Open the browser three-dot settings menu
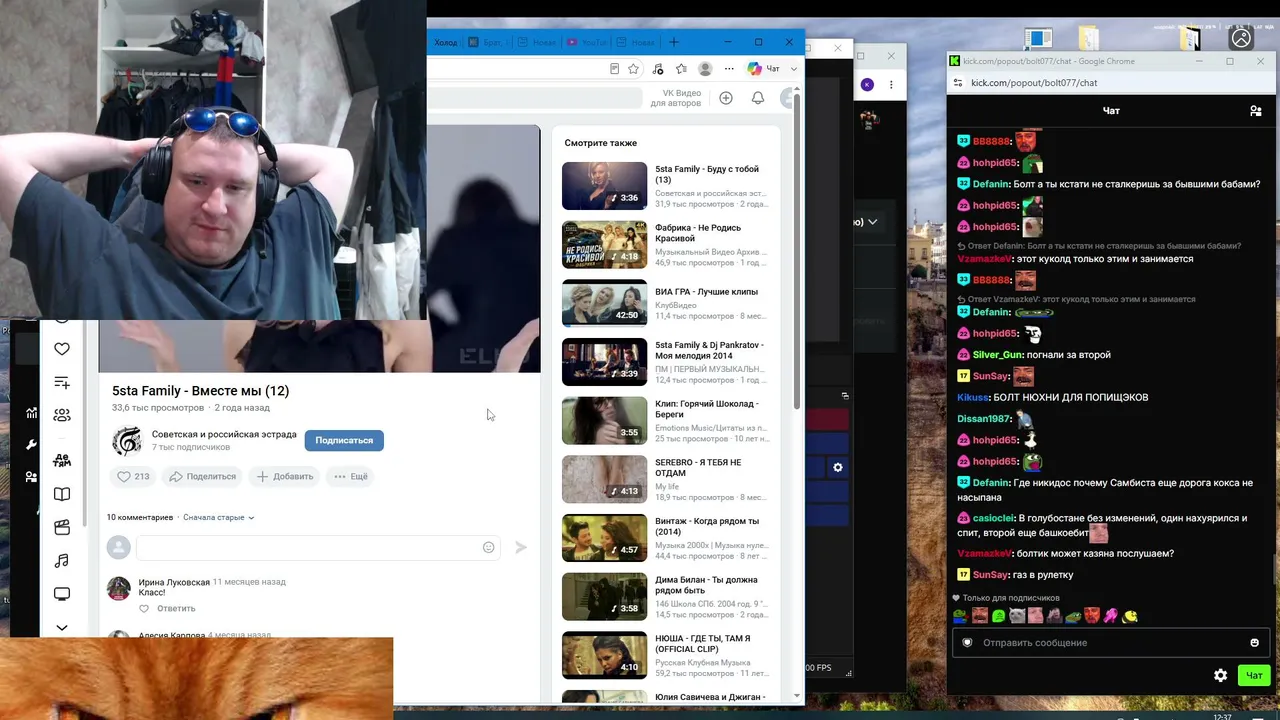Viewport: 1280px width, 720px height. coord(729,69)
